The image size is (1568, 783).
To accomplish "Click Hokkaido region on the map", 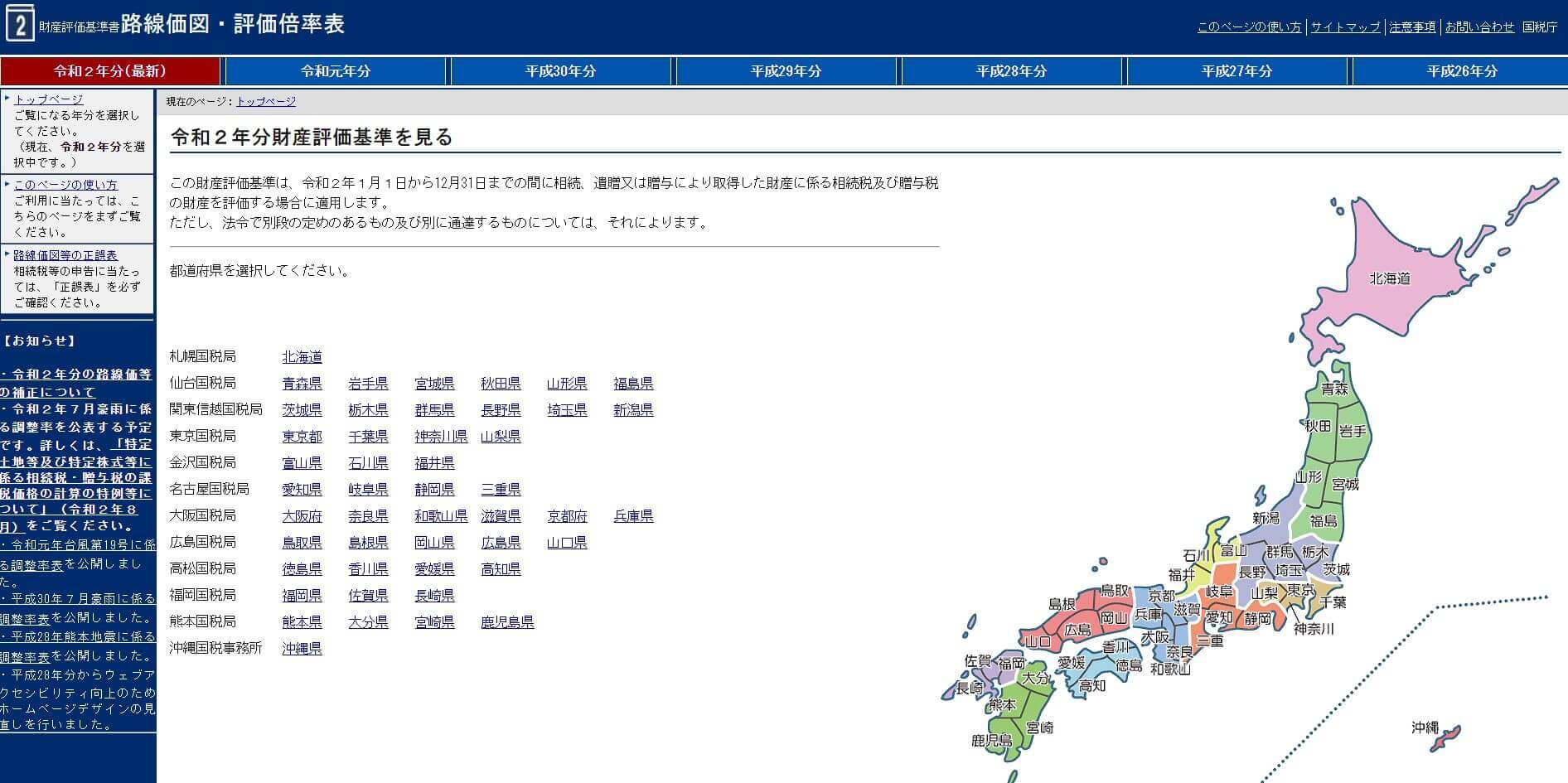I will (1390, 278).
